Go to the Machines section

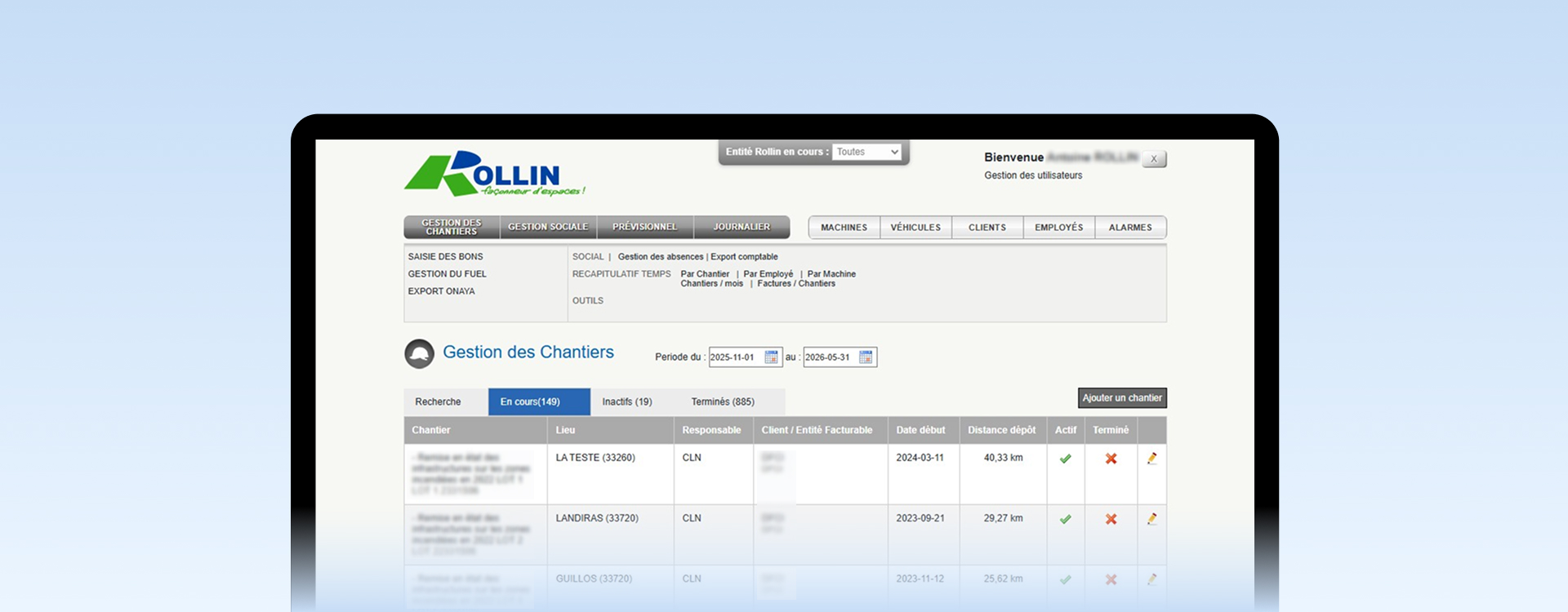[x=844, y=228]
